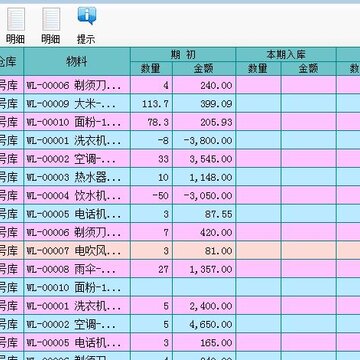Screen dimensions: 360x360
Task: Click the quantity cell -8
Action: tap(151, 140)
